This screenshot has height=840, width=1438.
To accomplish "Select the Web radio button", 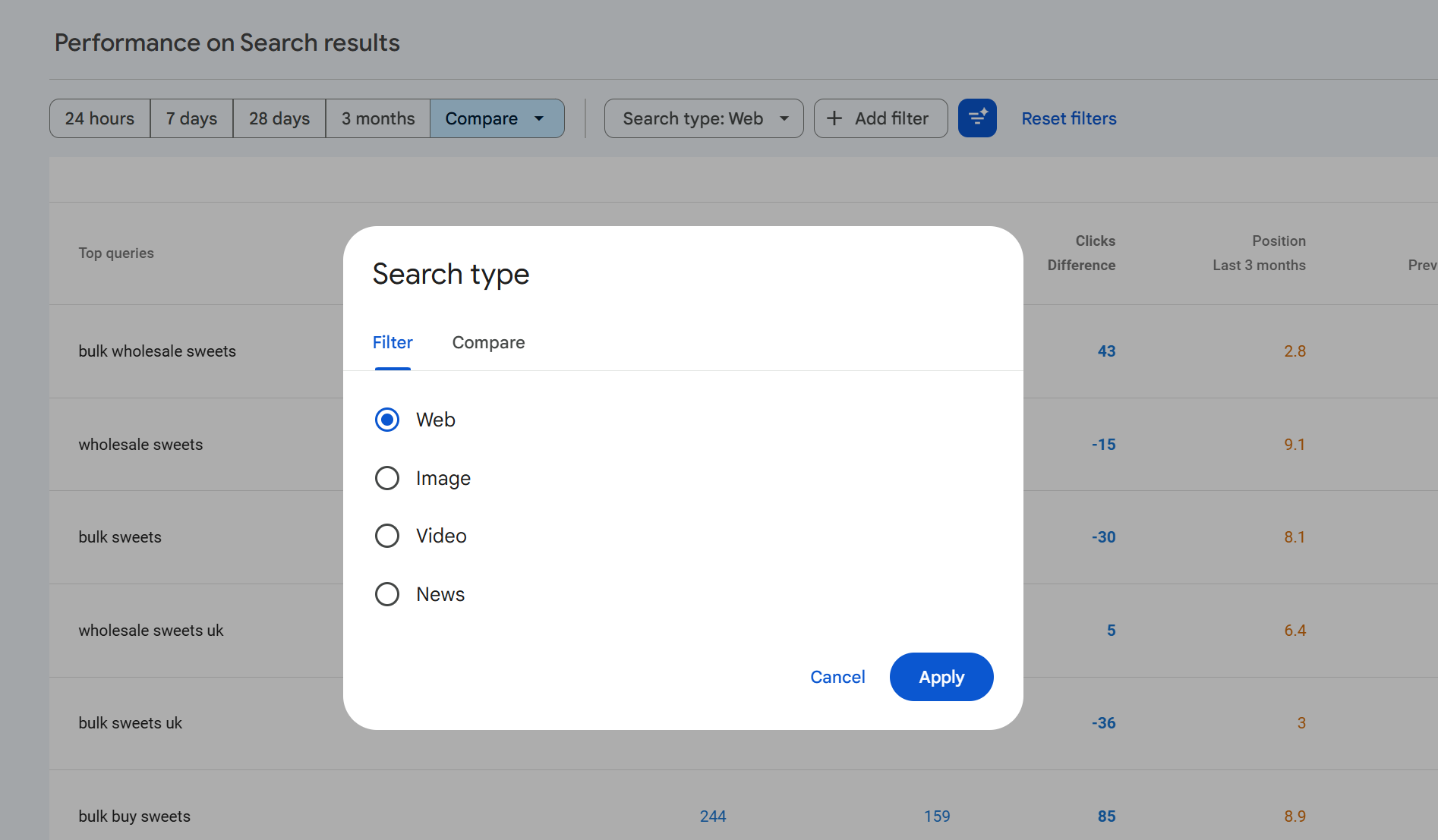I will pos(387,420).
